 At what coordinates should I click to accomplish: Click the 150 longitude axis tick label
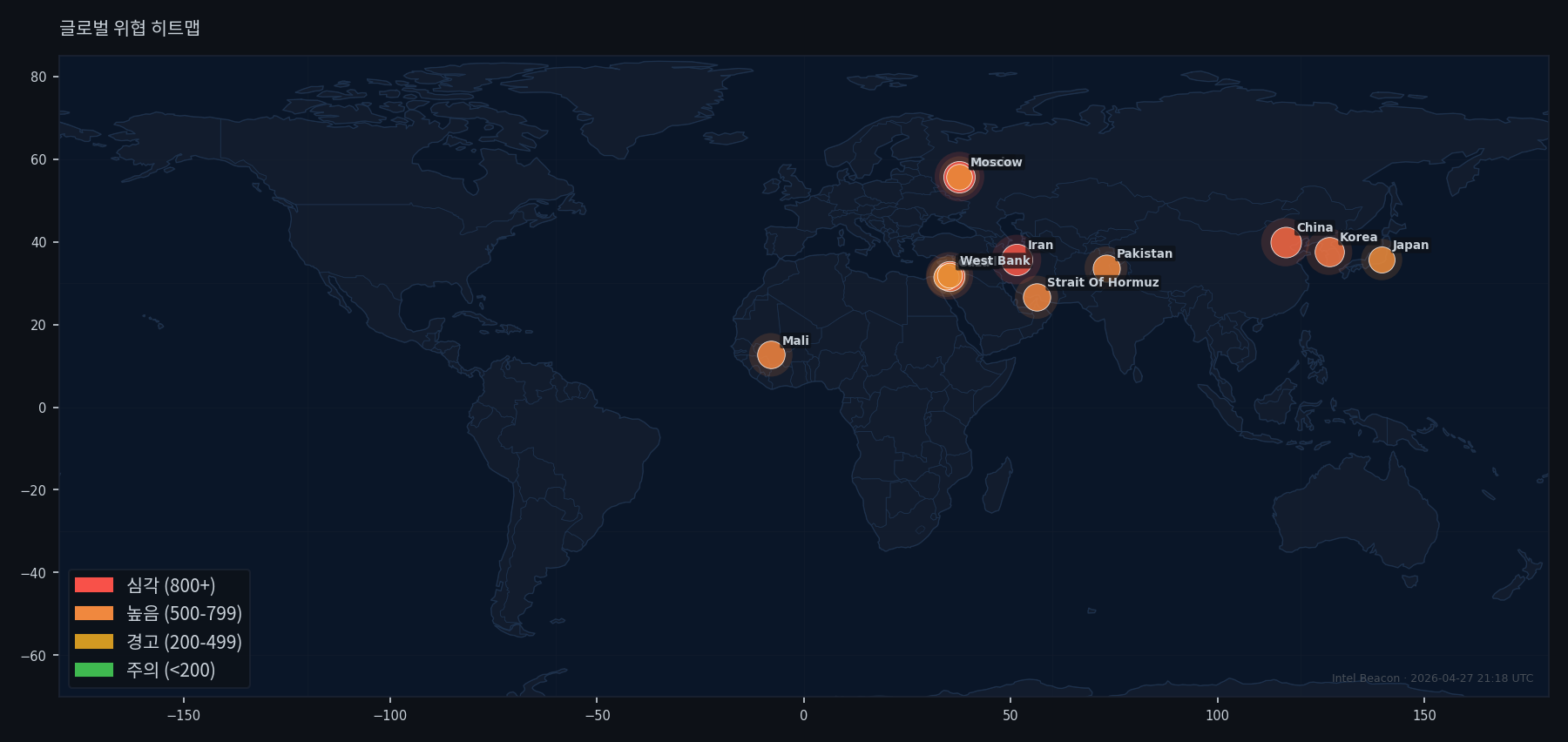1424,715
